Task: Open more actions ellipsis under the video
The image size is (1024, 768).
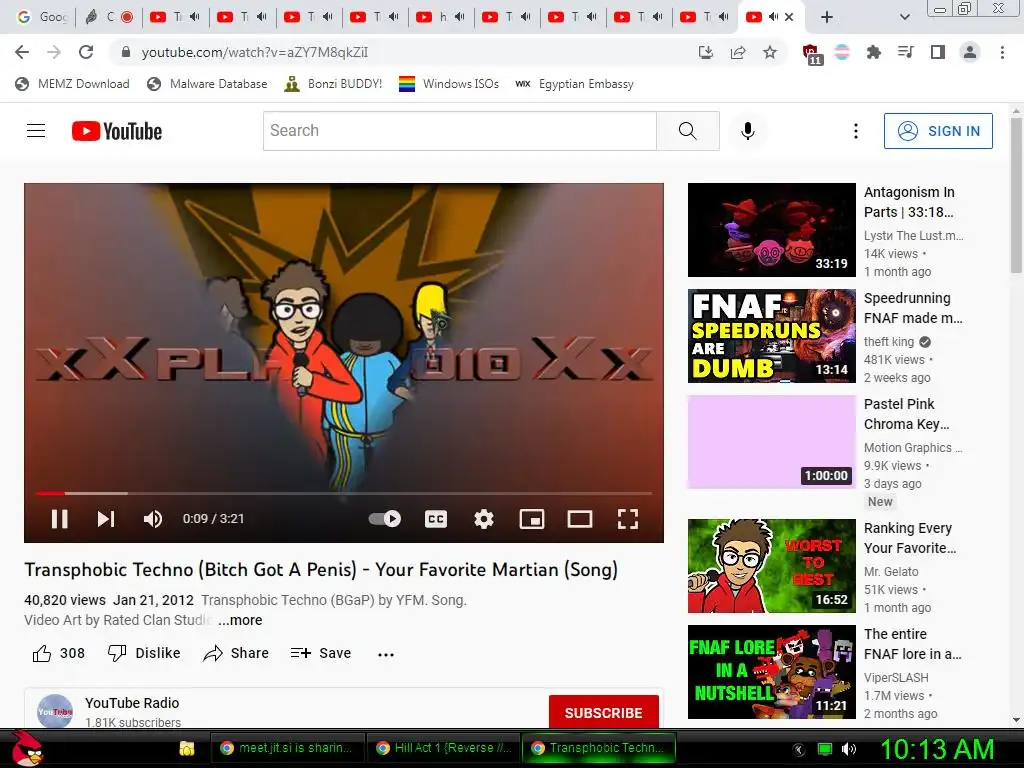Action: click(x=386, y=654)
